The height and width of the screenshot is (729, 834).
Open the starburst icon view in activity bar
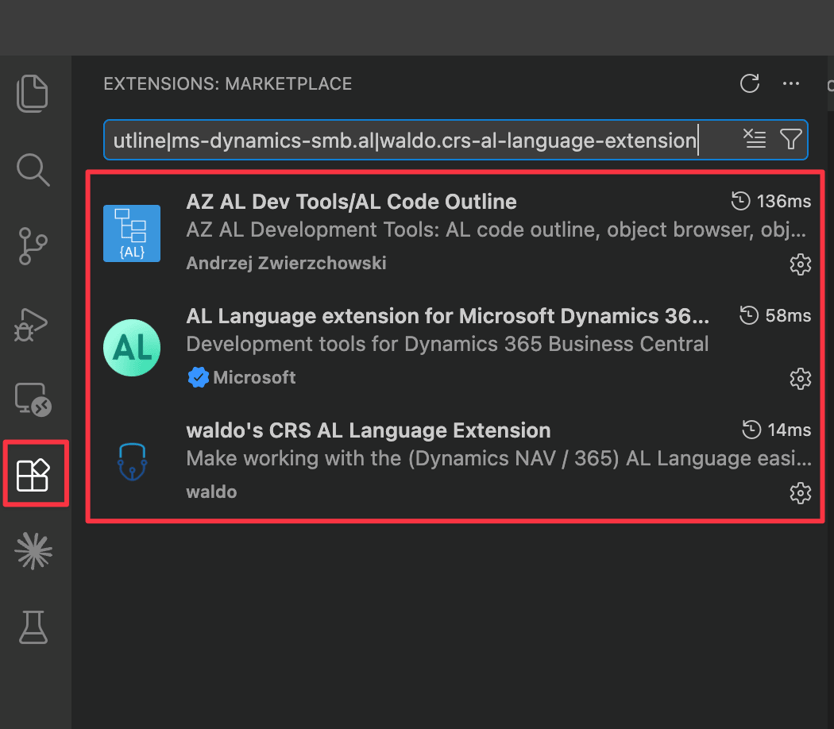pos(34,551)
